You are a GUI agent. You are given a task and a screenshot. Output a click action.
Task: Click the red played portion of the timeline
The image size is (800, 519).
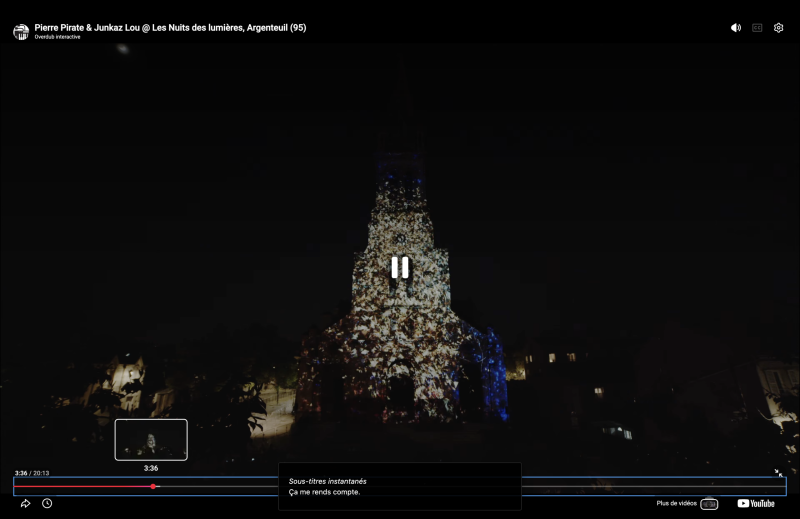(x=83, y=486)
